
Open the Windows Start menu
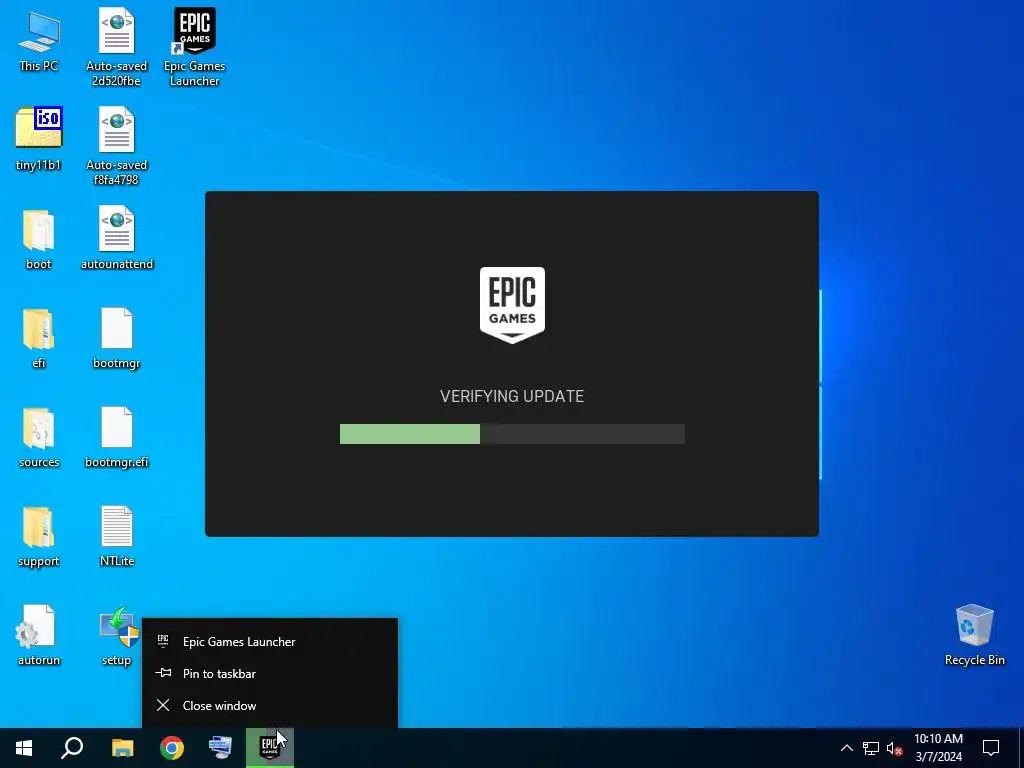coord(24,748)
